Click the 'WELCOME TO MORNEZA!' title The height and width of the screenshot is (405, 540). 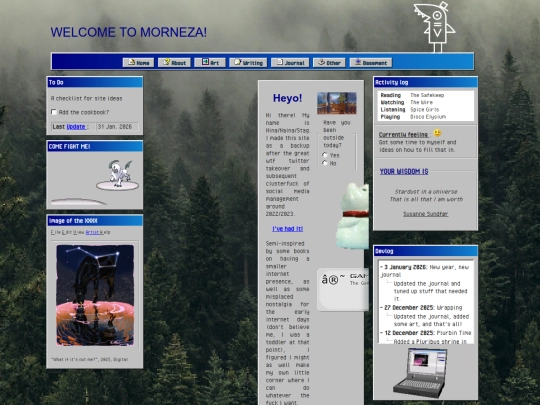128,32
